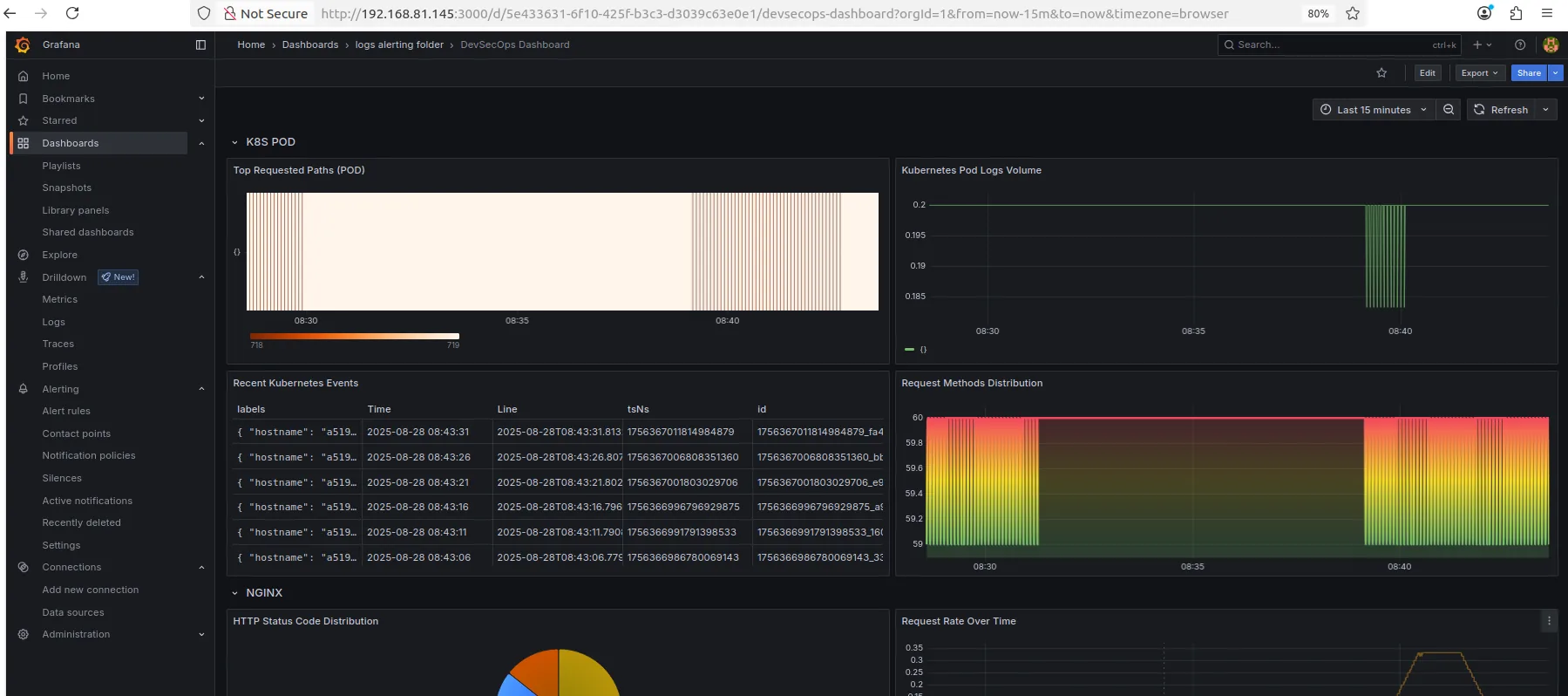The height and width of the screenshot is (696, 1568).
Task: Collapse the NGINX row
Action: click(234, 593)
